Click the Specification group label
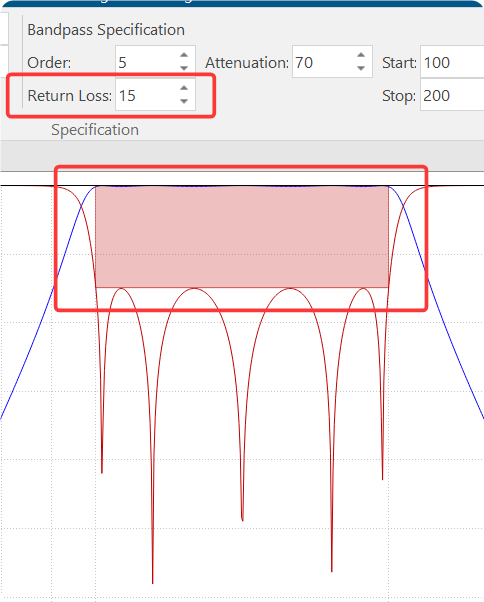This screenshot has width=484, height=602. [x=95, y=130]
